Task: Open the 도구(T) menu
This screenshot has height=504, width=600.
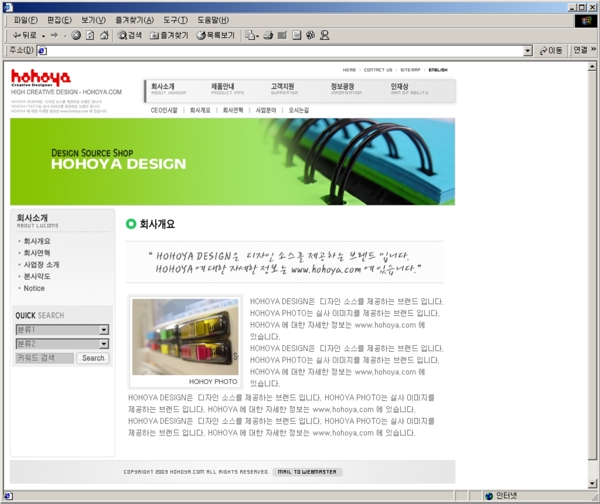Action: (x=176, y=20)
